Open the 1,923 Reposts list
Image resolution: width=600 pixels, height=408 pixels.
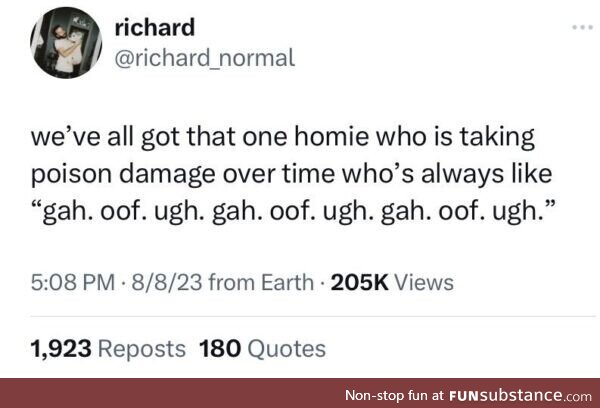point(108,349)
